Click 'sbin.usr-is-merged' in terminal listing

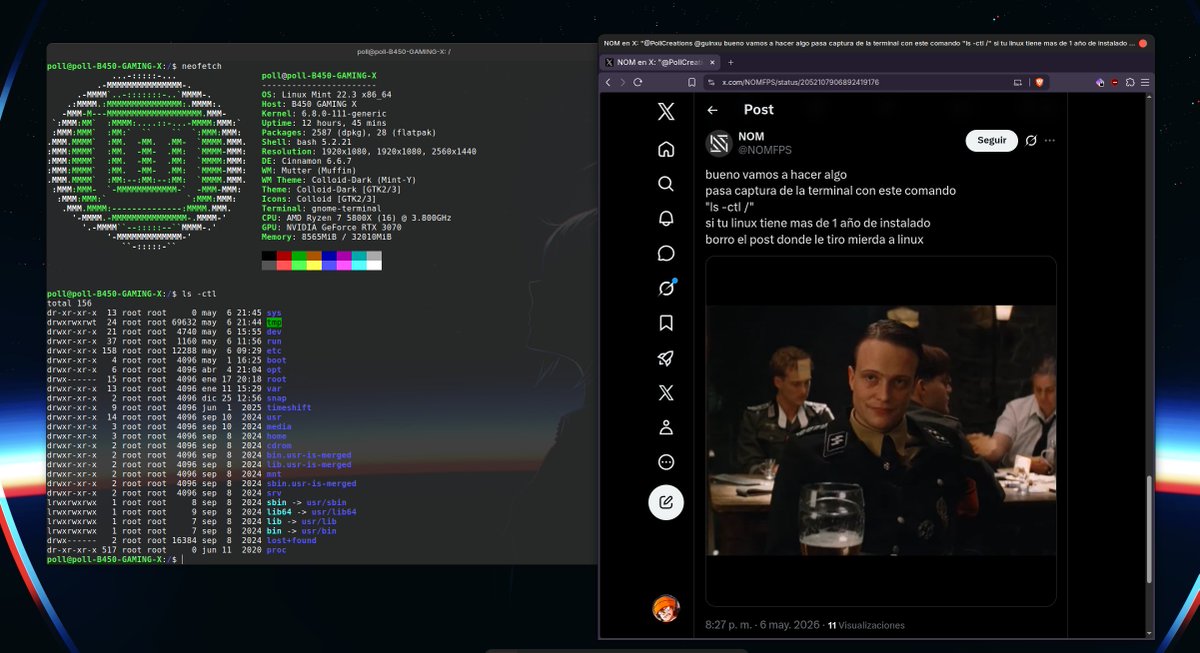pyautogui.click(x=312, y=483)
